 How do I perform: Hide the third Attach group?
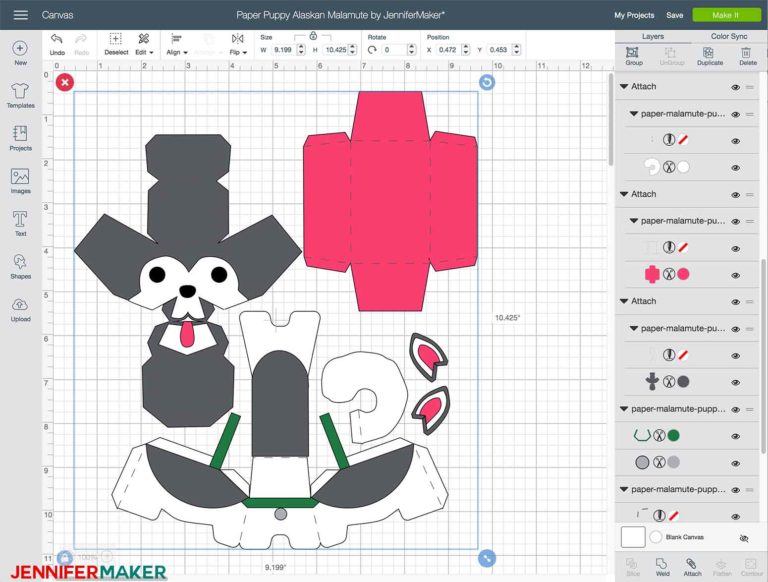[x=735, y=302]
